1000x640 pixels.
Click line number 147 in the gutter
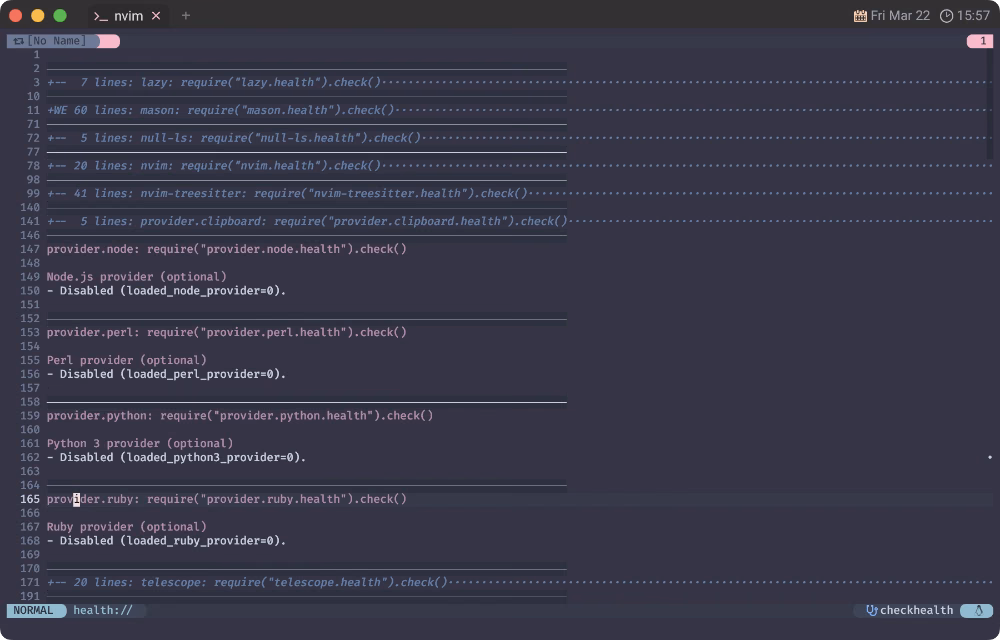[x=30, y=249]
